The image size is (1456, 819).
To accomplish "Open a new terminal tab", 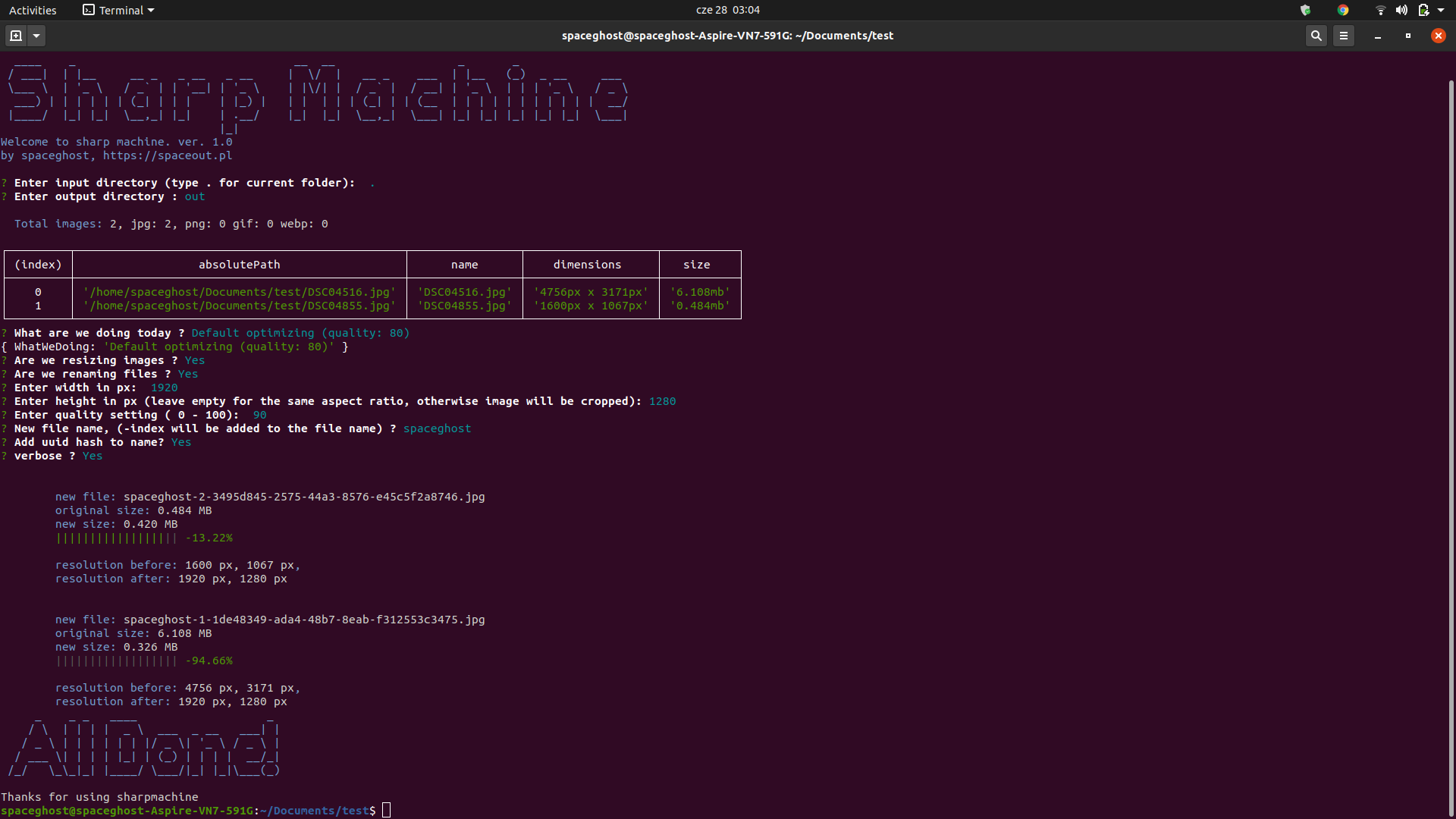I will (x=16, y=36).
